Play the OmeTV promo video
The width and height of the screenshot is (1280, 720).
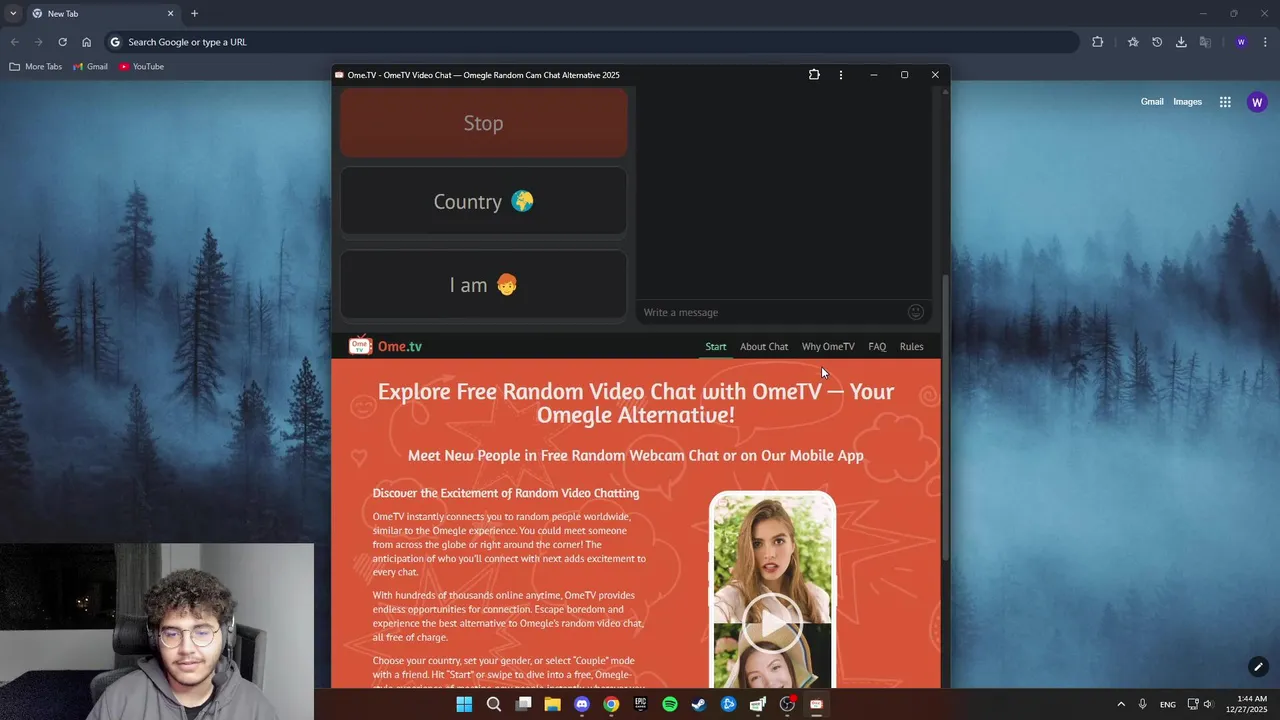coord(772,623)
